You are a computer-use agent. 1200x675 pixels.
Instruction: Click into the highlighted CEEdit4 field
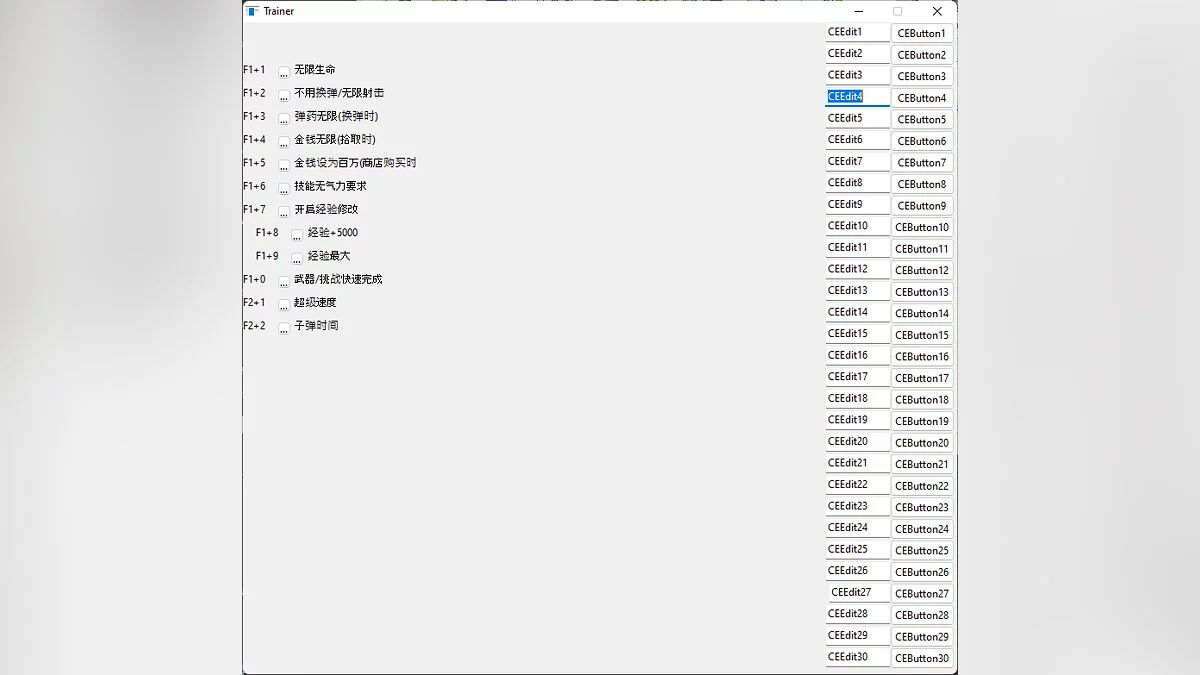pos(857,97)
